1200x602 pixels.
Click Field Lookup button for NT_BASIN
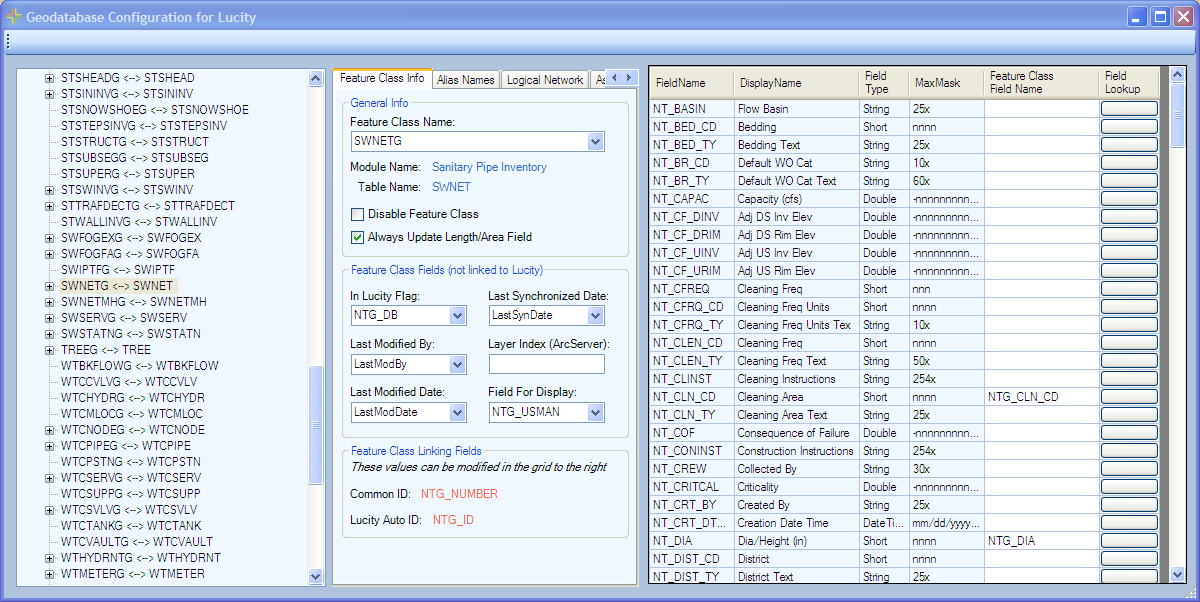(1129, 108)
